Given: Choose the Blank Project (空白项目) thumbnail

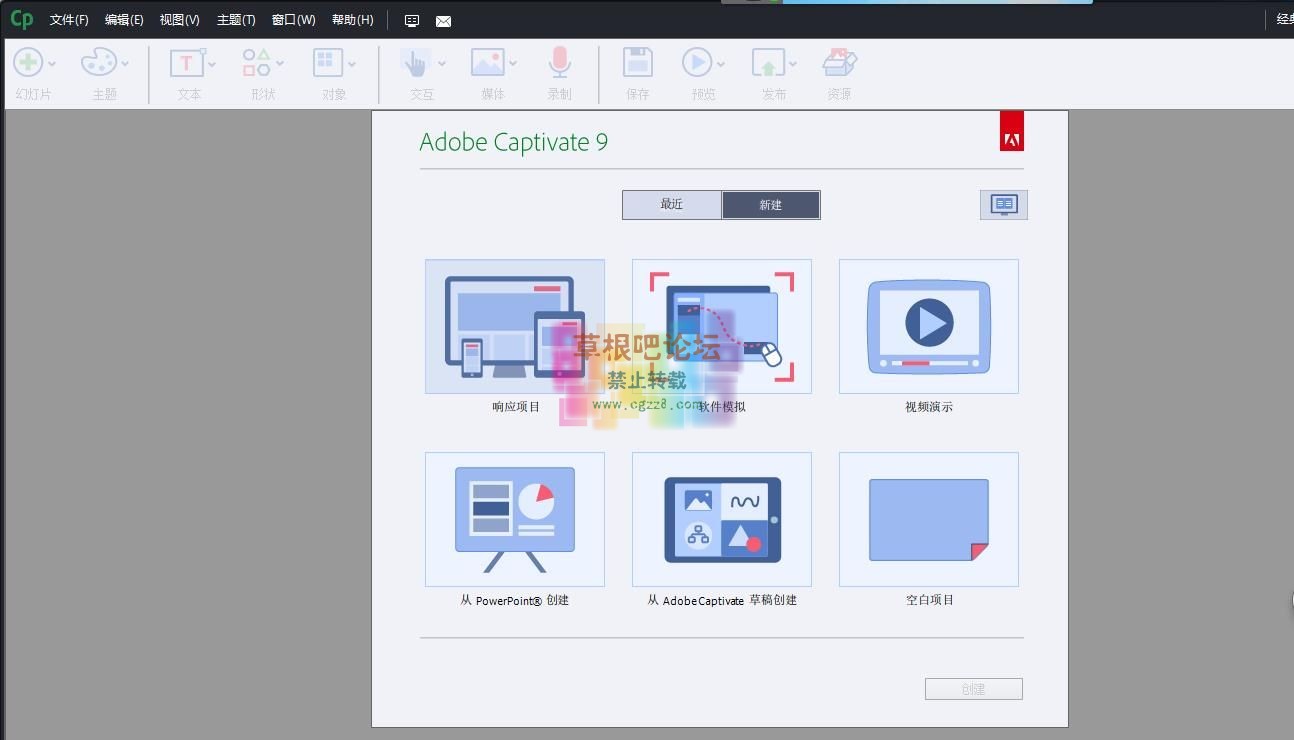Looking at the screenshot, I should (x=928, y=519).
